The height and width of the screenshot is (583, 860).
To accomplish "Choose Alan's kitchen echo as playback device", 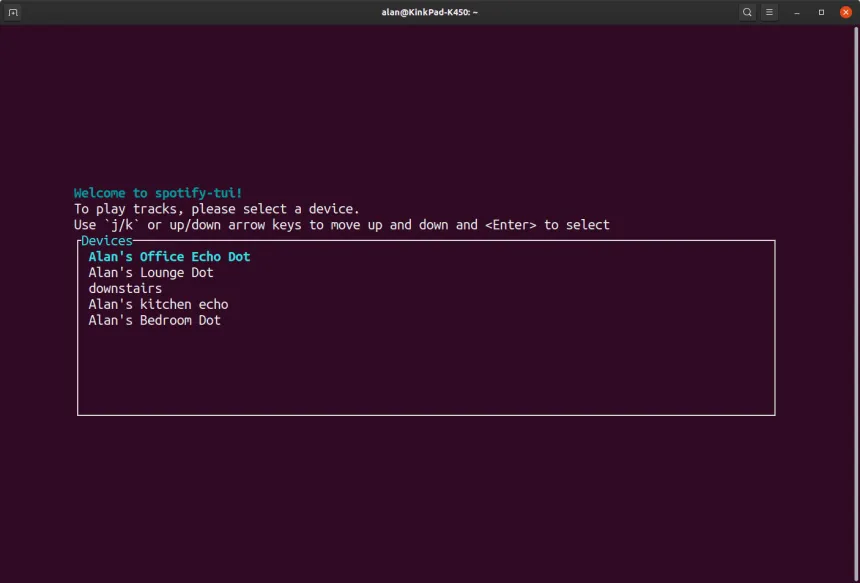I will click(x=158, y=304).
